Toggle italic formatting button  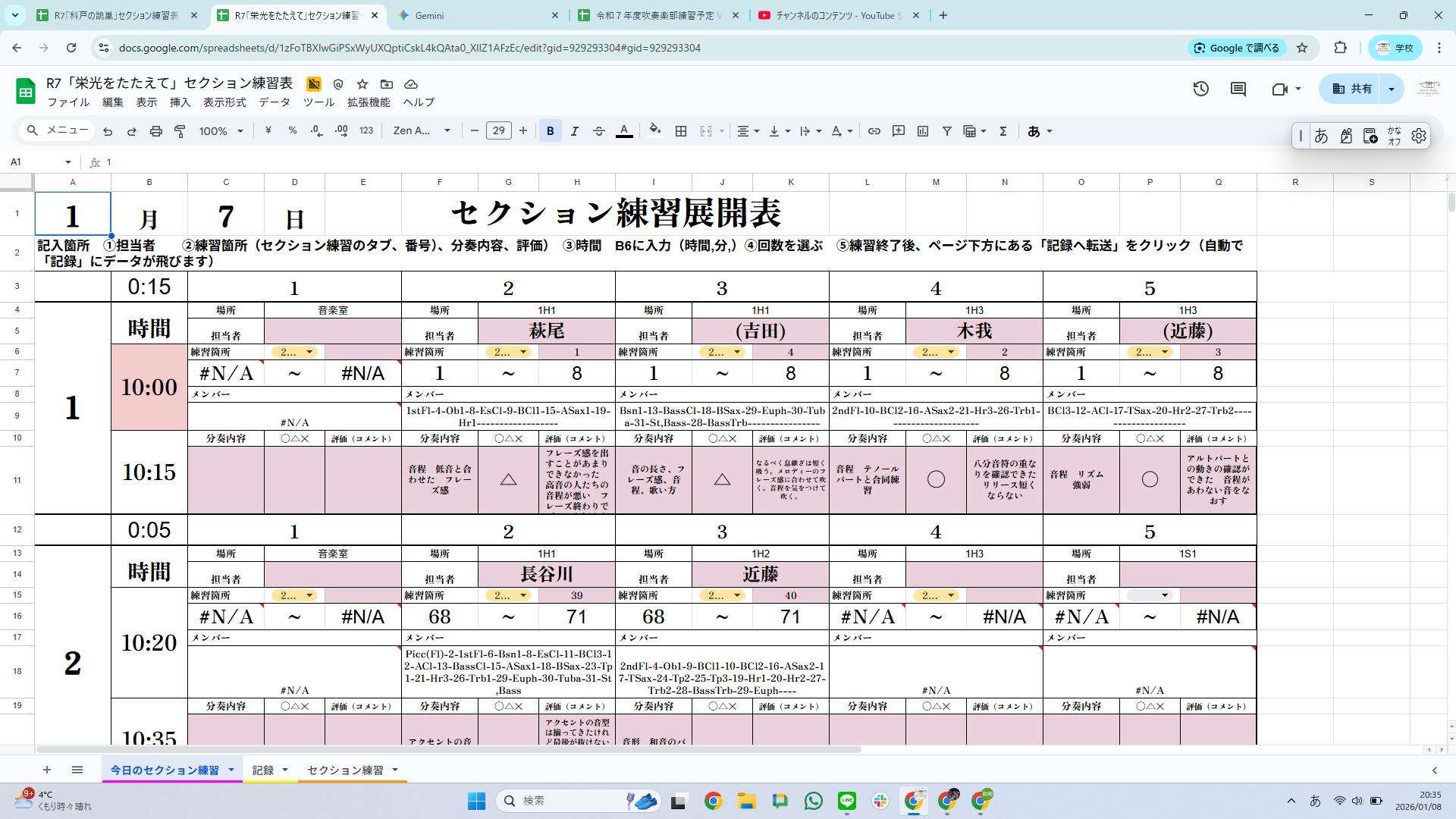[x=575, y=131]
